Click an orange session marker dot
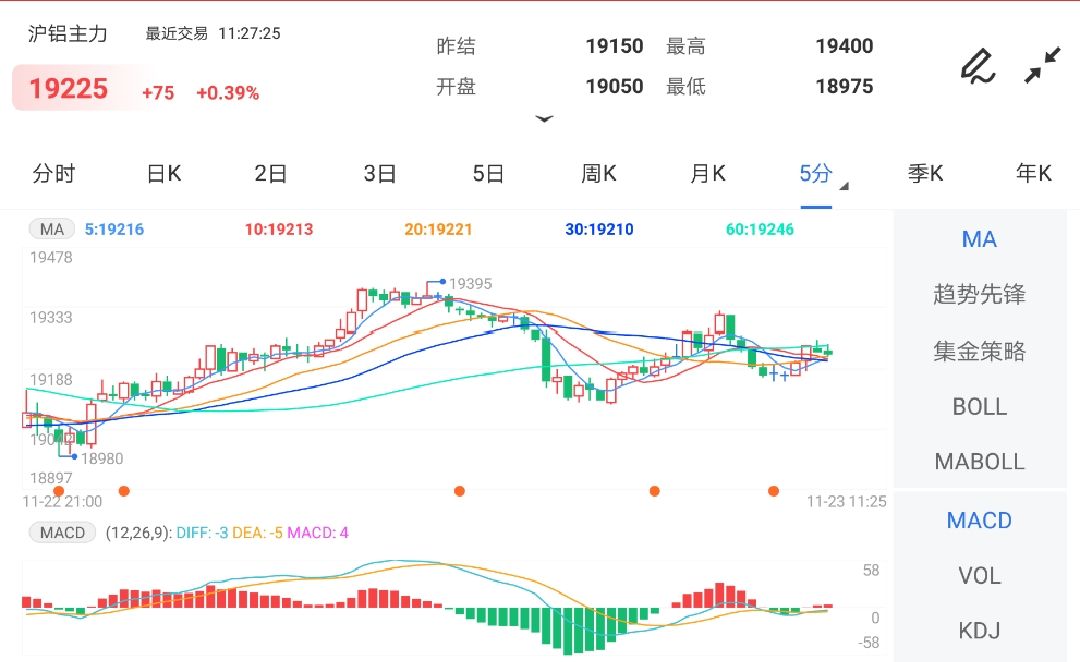 [124, 491]
